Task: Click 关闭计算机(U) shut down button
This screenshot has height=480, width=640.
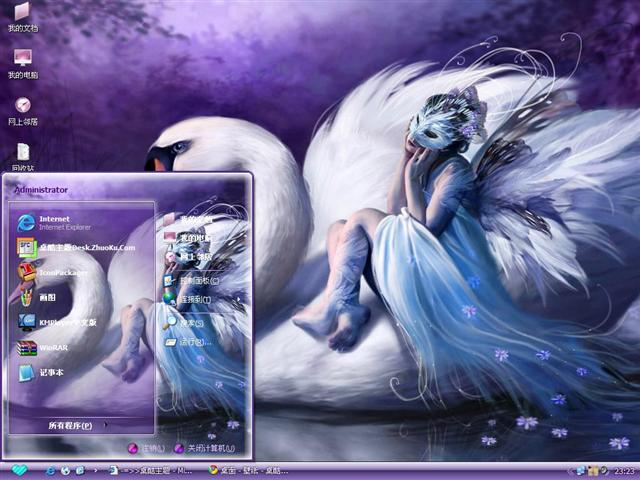Action: tap(204, 448)
